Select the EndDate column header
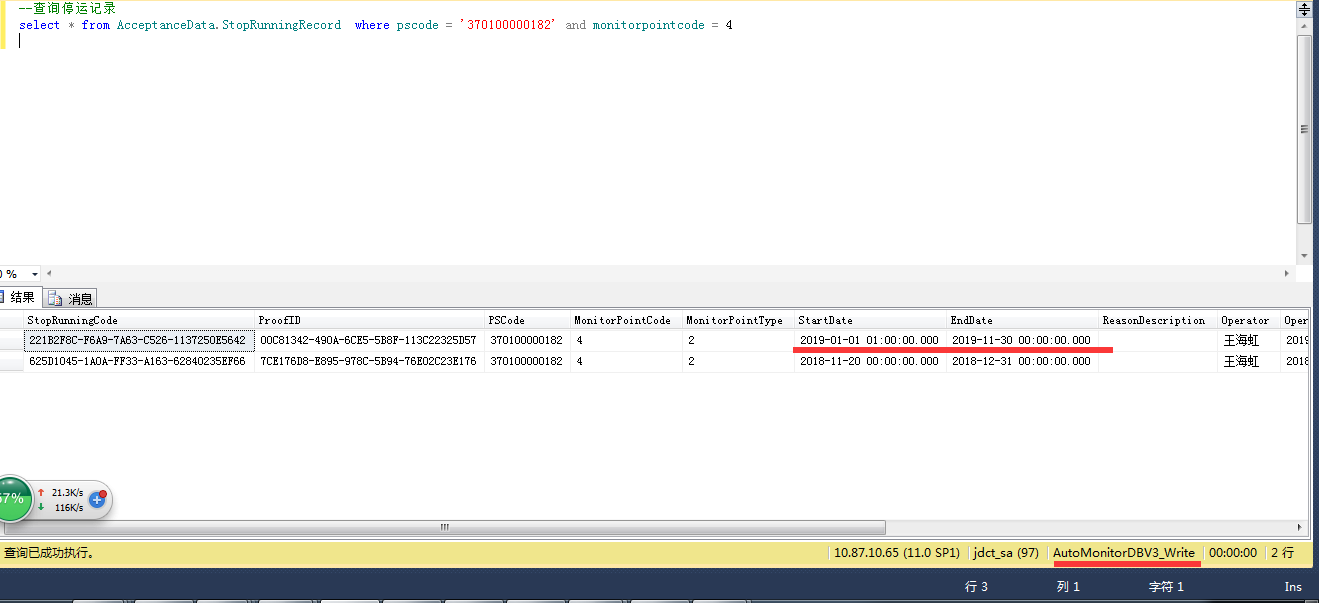This screenshot has width=1319, height=603. [x=1022, y=320]
